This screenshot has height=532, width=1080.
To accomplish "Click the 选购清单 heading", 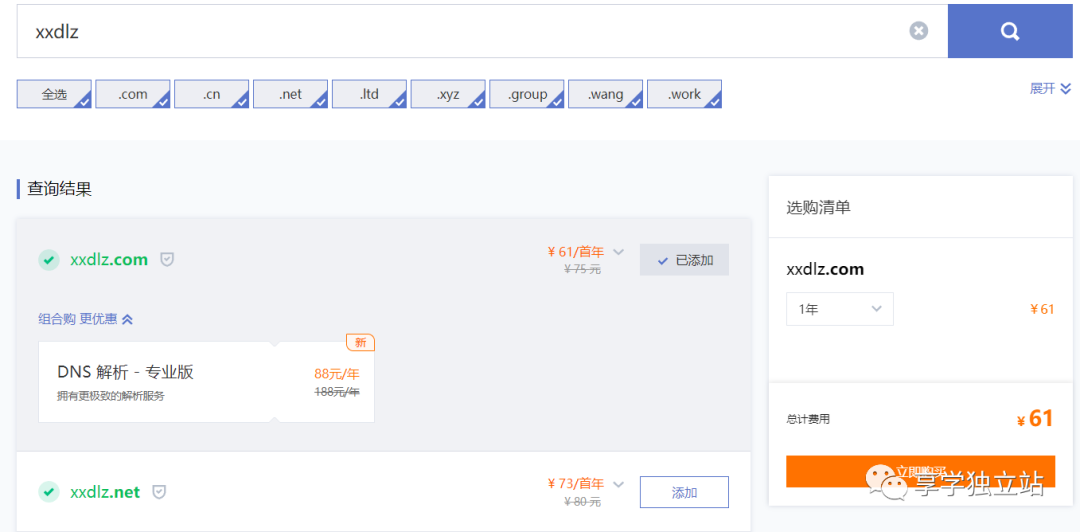I will [x=818, y=207].
